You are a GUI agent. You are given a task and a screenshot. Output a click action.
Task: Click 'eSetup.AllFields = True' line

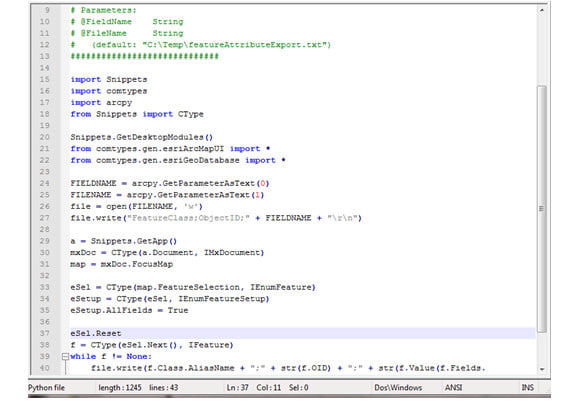[x=129, y=310]
